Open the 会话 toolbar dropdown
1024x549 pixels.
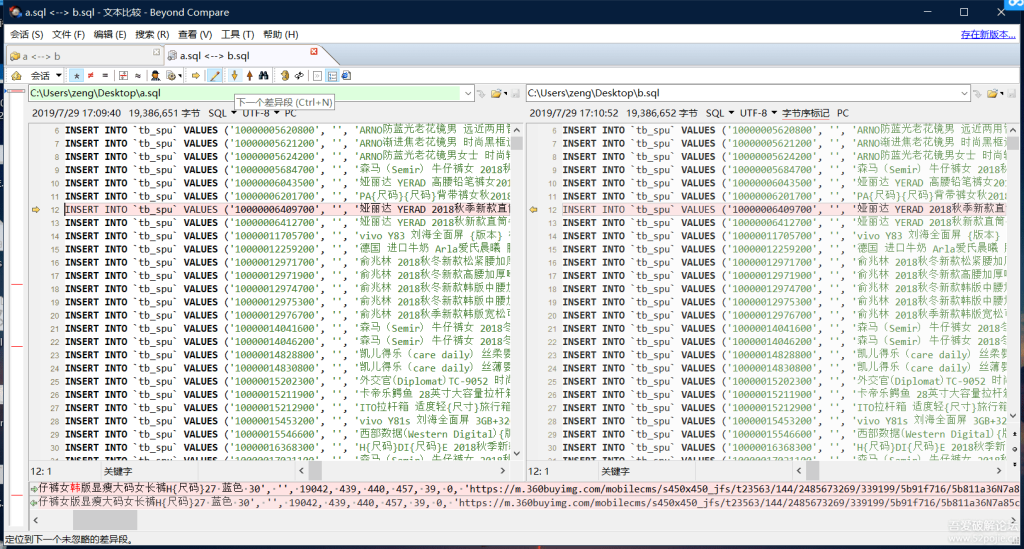[46, 76]
